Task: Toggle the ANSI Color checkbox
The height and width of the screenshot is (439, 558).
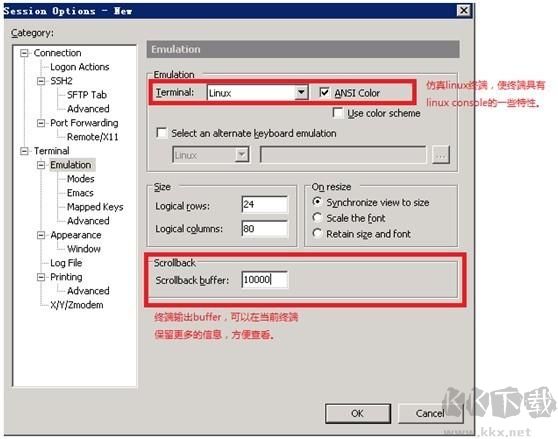Action: coord(324,92)
